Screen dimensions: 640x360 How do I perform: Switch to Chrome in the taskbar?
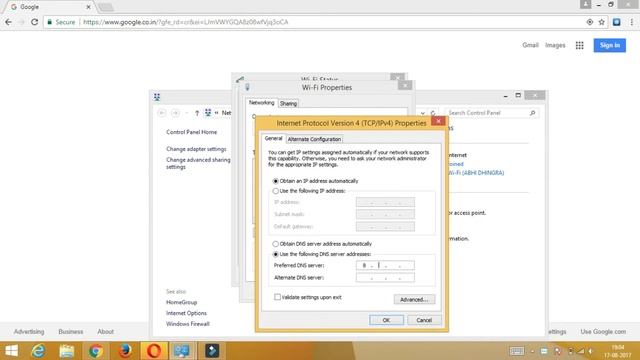[x=96, y=351]
